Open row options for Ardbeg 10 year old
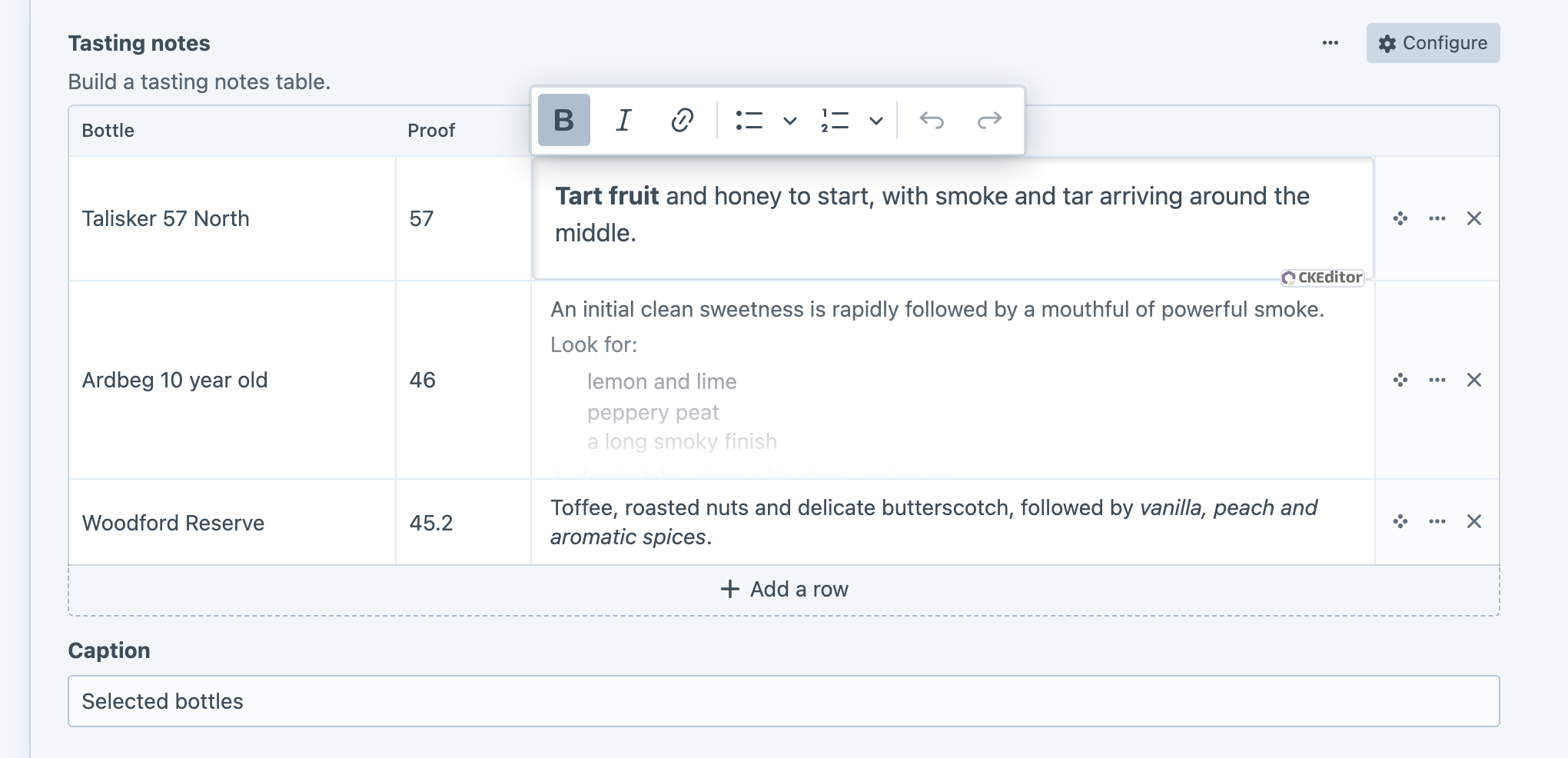Viewport: 1568px width, 758px height. (1437, 380)
